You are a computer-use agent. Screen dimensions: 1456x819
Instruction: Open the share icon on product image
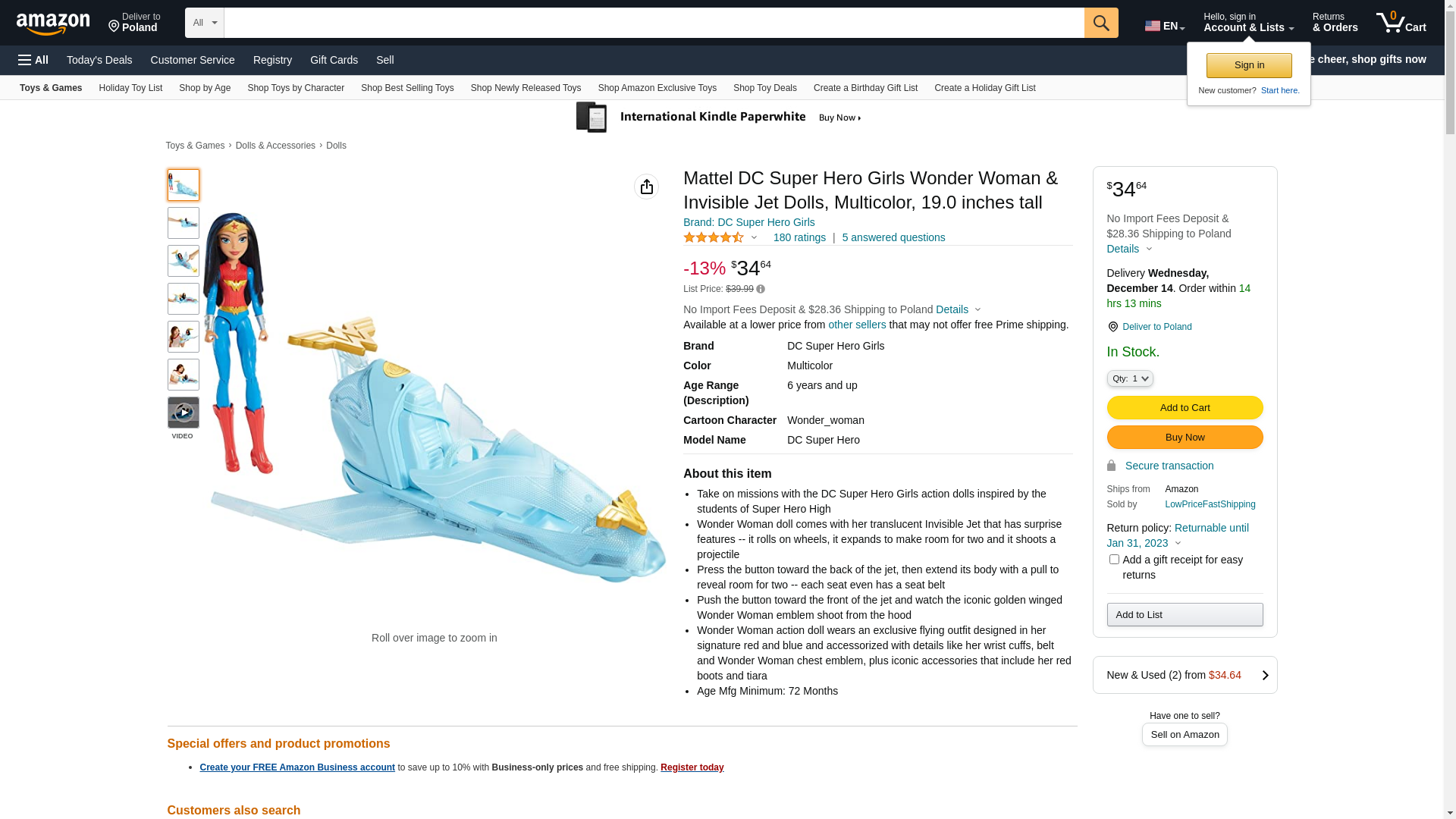click(646, 187)
